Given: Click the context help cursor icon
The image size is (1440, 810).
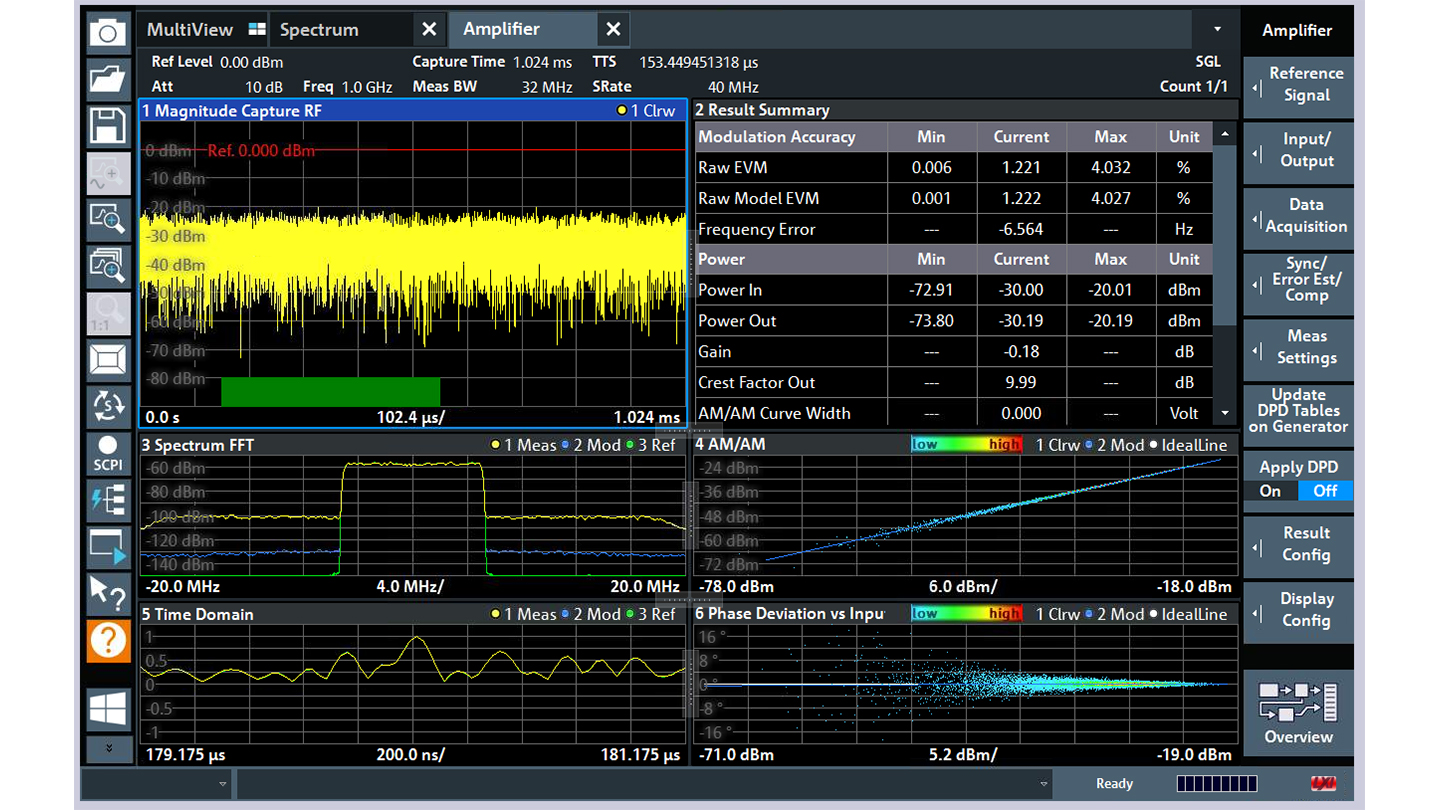Looking at the screenshot, I should [107, 593].
